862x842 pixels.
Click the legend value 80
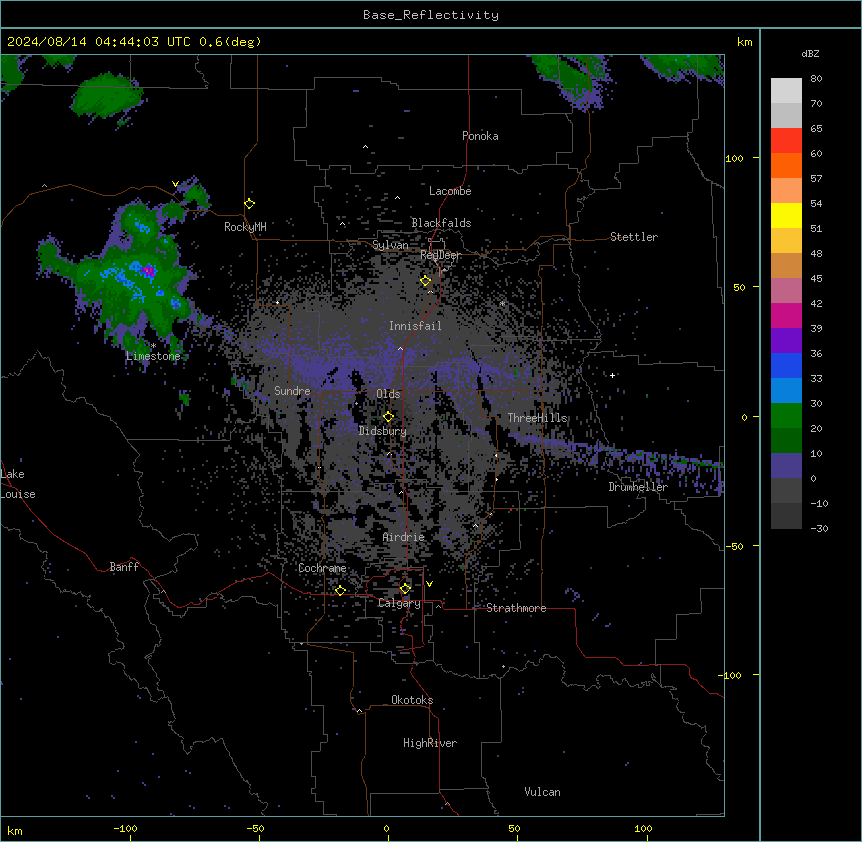pos(816,79)
